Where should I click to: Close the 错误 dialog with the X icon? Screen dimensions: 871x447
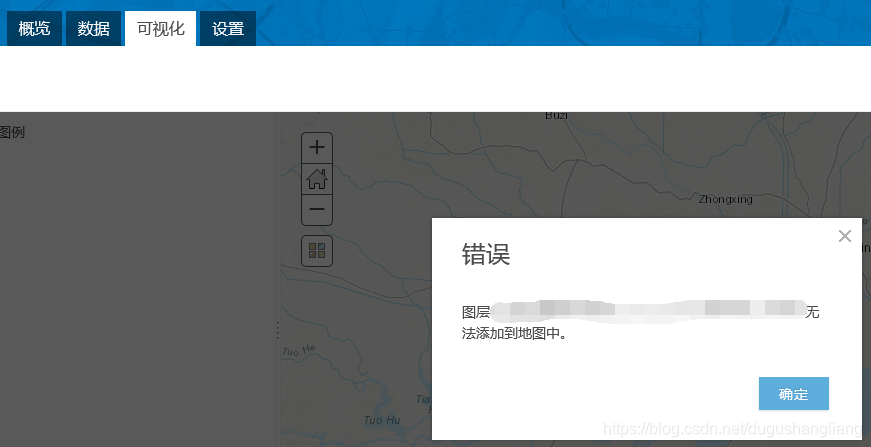point(845,236)
